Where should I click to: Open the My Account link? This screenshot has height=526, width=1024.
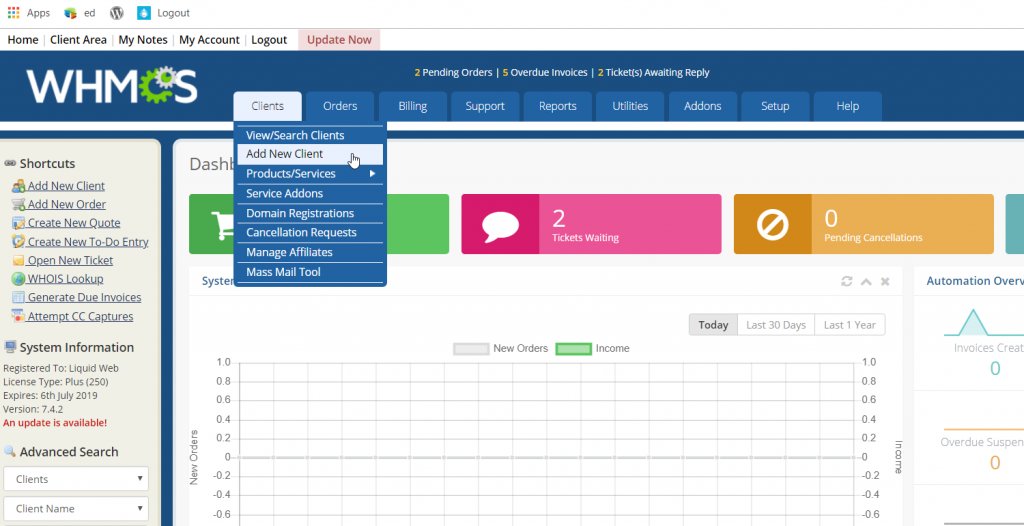[x=210, y=40]
